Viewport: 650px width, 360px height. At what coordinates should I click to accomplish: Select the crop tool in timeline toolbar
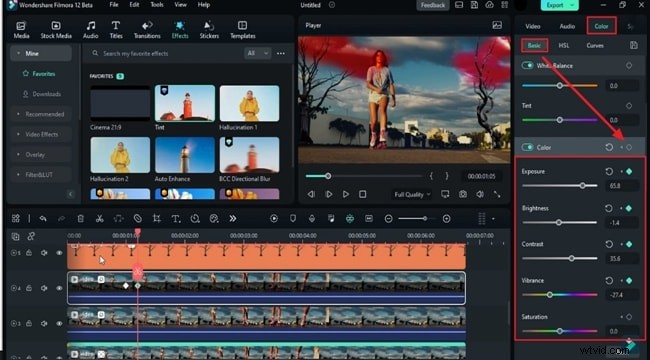[x=157, y=219]
